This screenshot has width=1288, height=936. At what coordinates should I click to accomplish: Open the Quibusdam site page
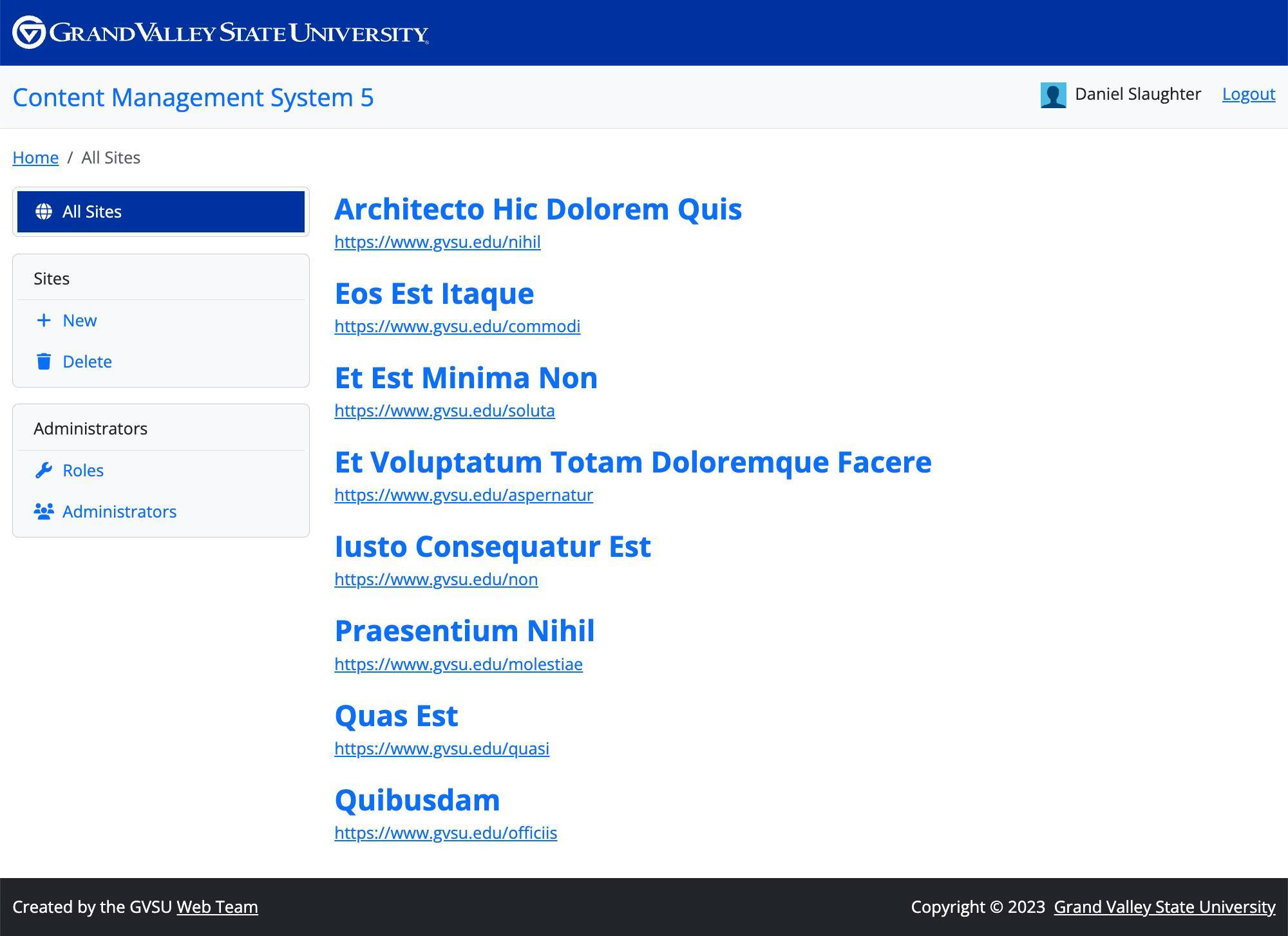(417, 800)
